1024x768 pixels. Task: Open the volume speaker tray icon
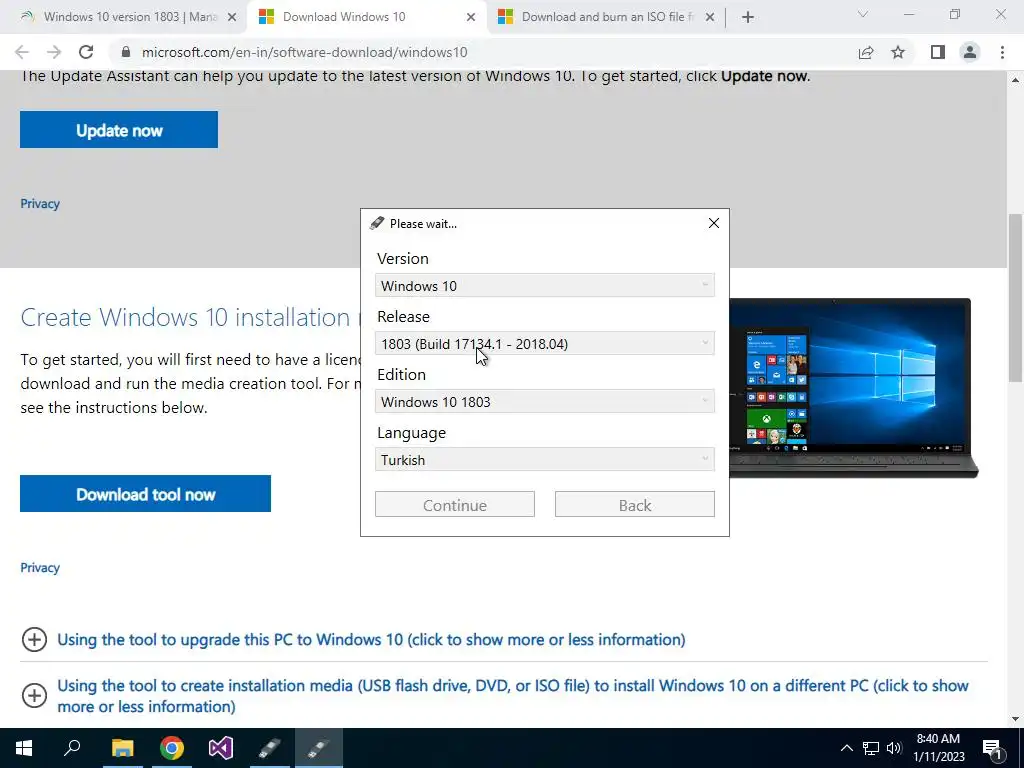(894, 748)
